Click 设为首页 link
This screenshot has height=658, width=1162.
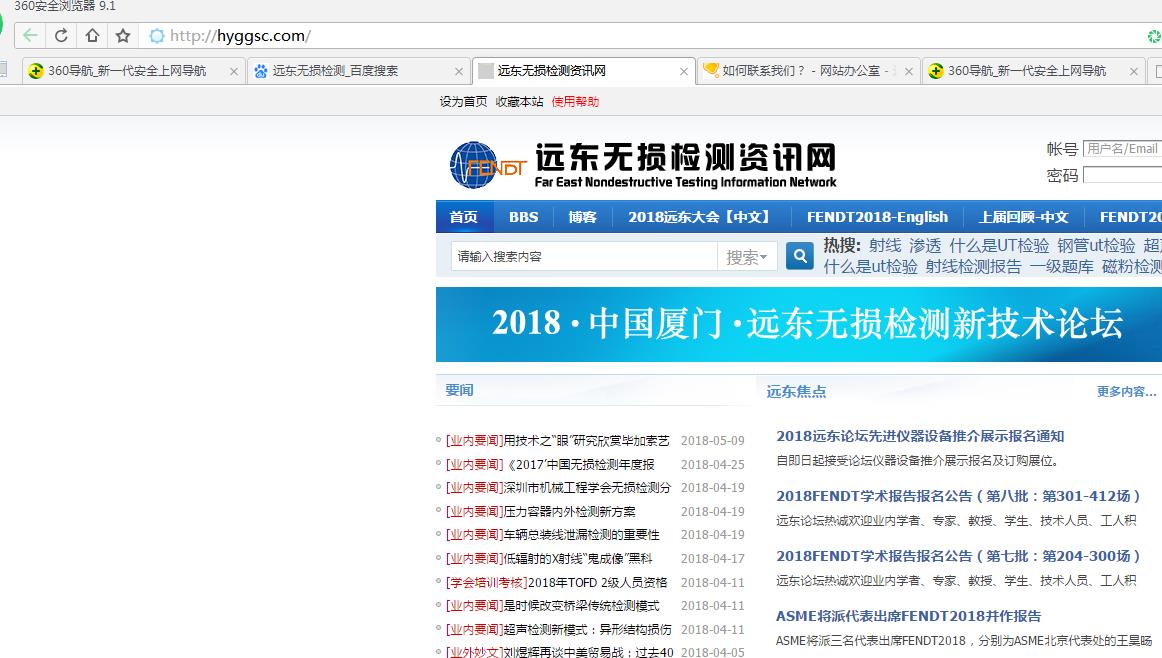463,102
